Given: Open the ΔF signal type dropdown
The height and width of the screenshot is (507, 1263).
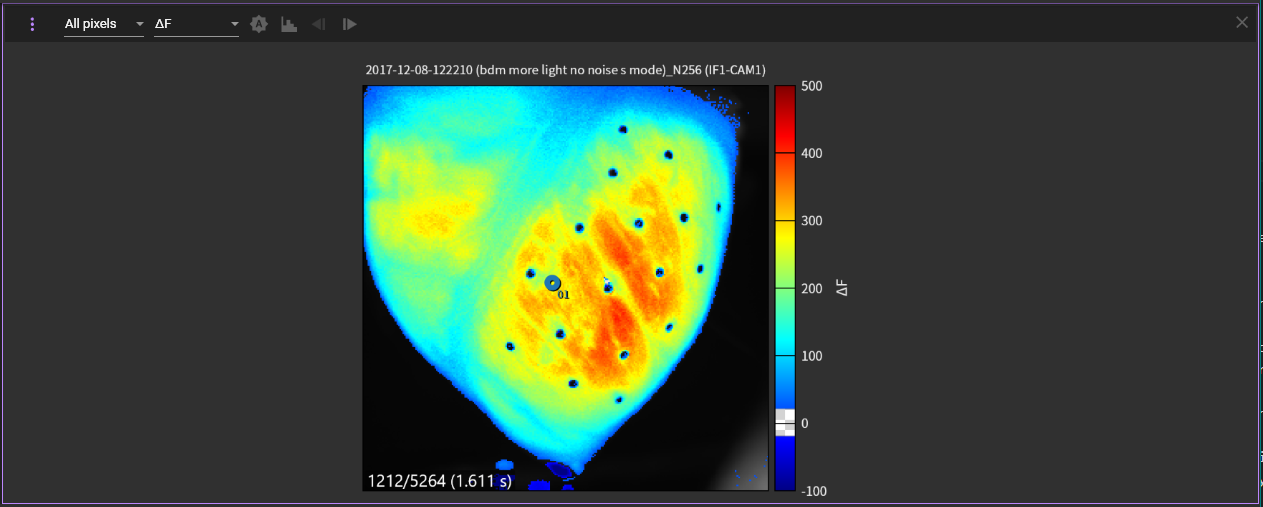Looking at the screenshot, I should [196, 24].
